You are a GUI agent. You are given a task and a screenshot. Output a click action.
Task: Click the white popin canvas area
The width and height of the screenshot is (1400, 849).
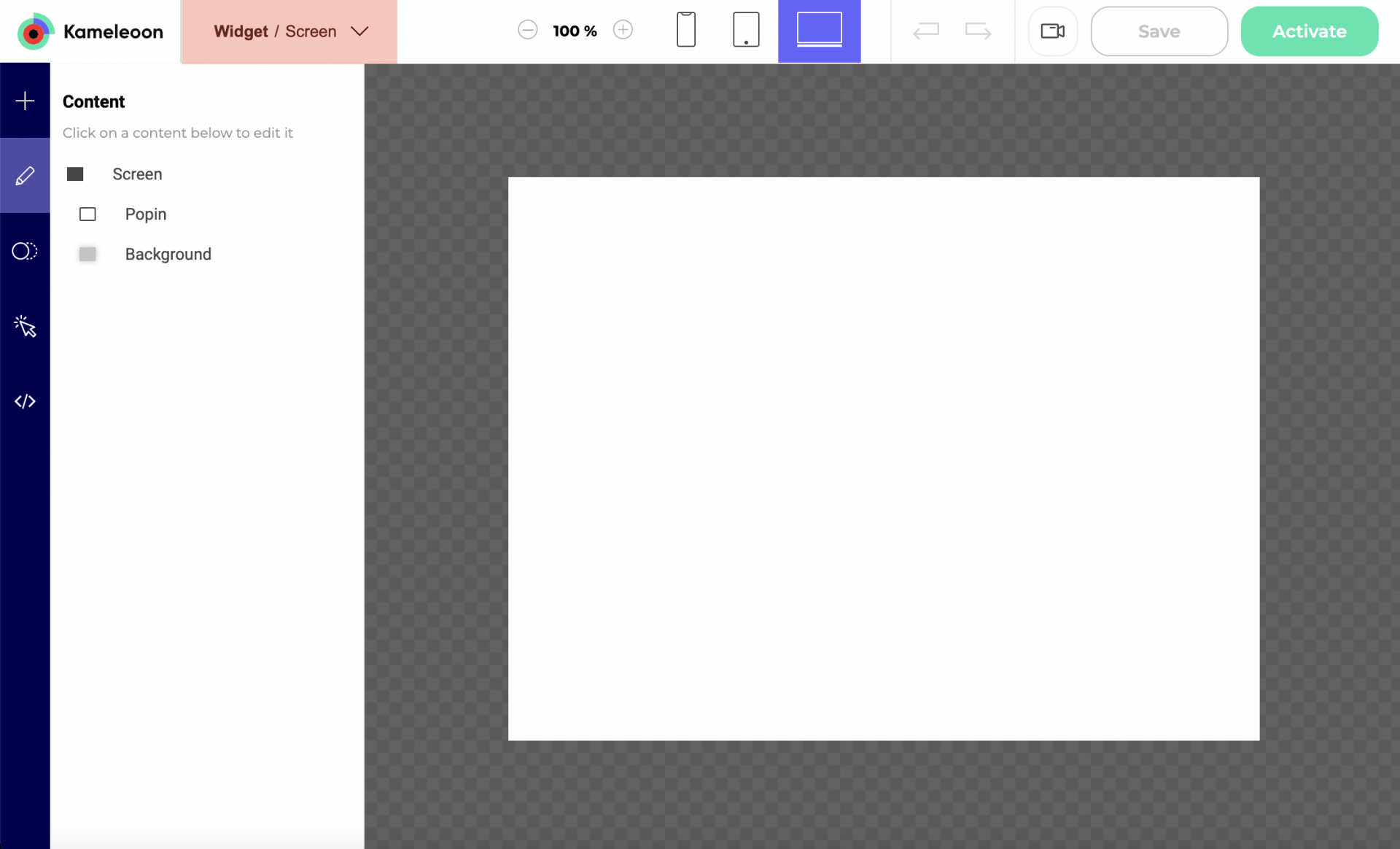coord(883,459)
